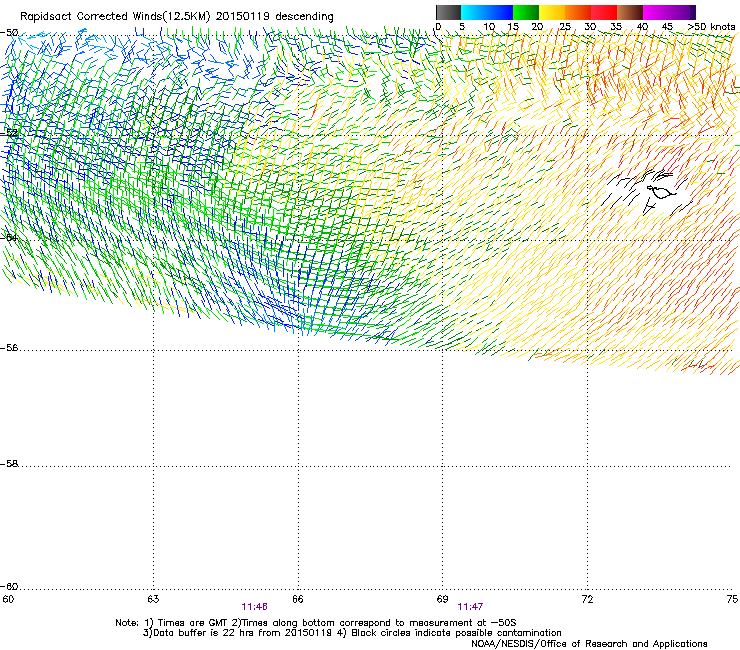Click the '63' longitude axis label

click(153, 599)
